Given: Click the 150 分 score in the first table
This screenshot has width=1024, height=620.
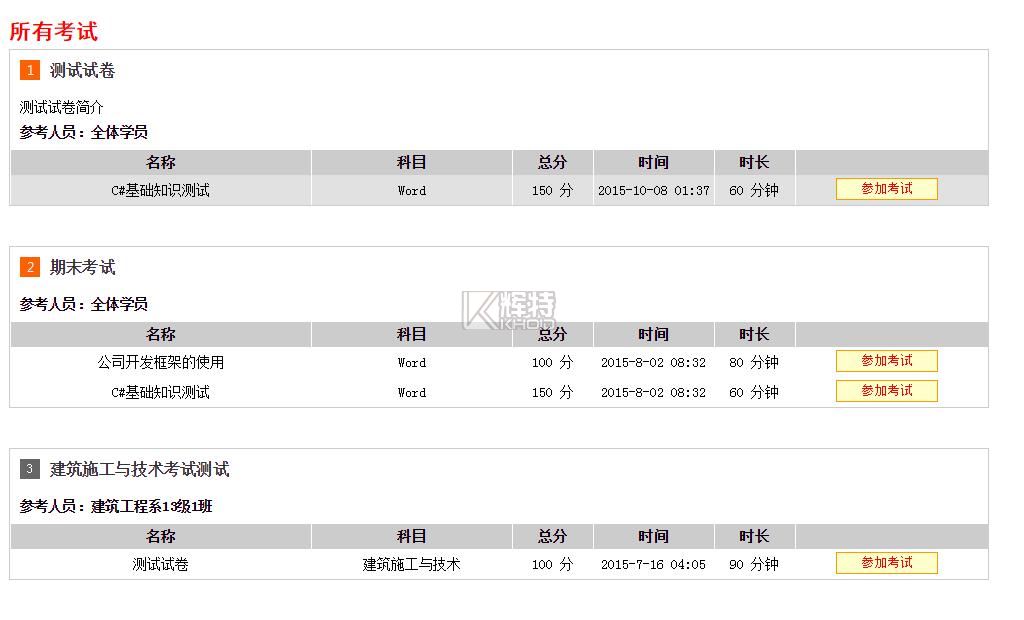Looking at the screenshot, I should (x=552, y=190).
